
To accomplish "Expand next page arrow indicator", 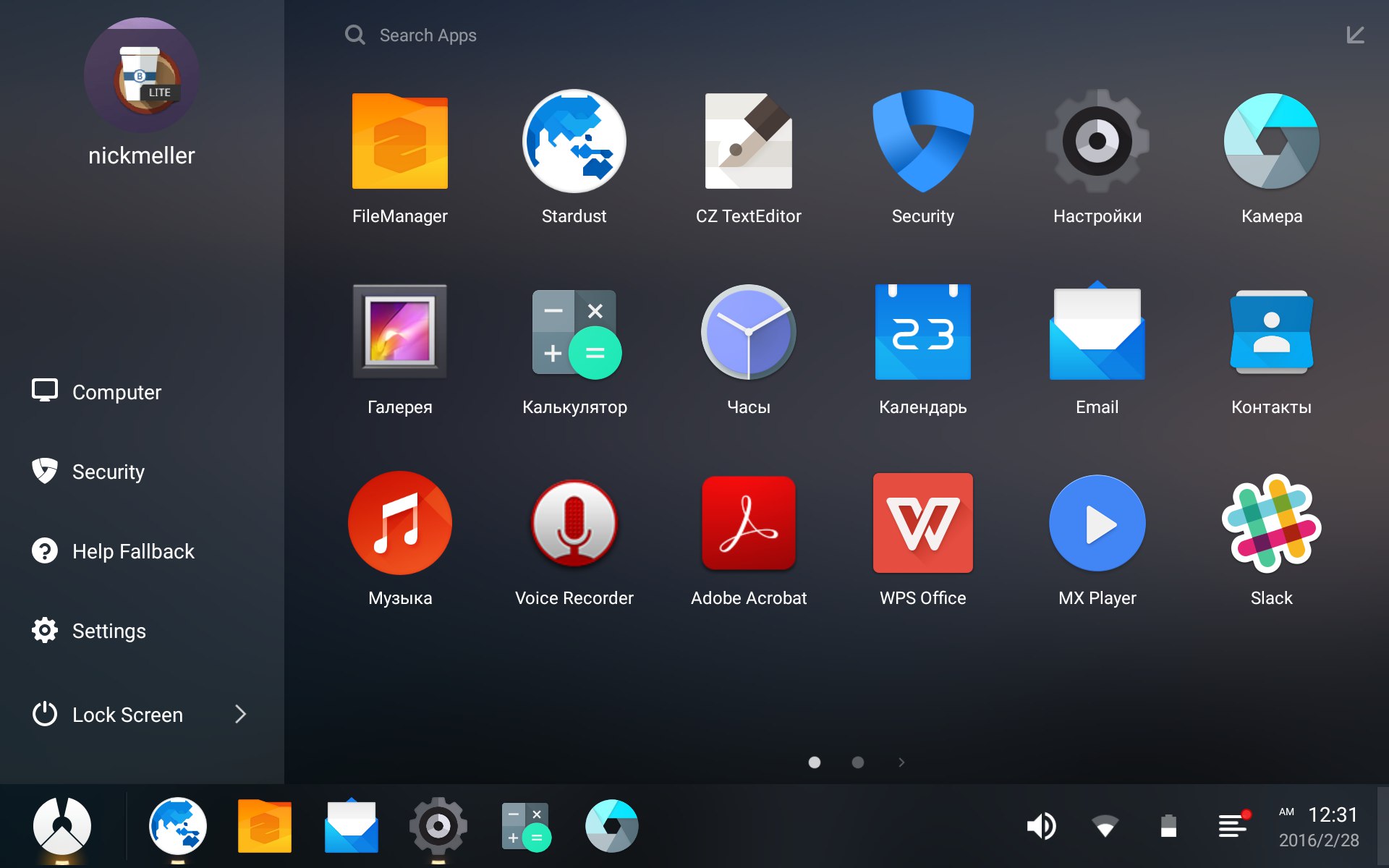I will click(901, 763).
